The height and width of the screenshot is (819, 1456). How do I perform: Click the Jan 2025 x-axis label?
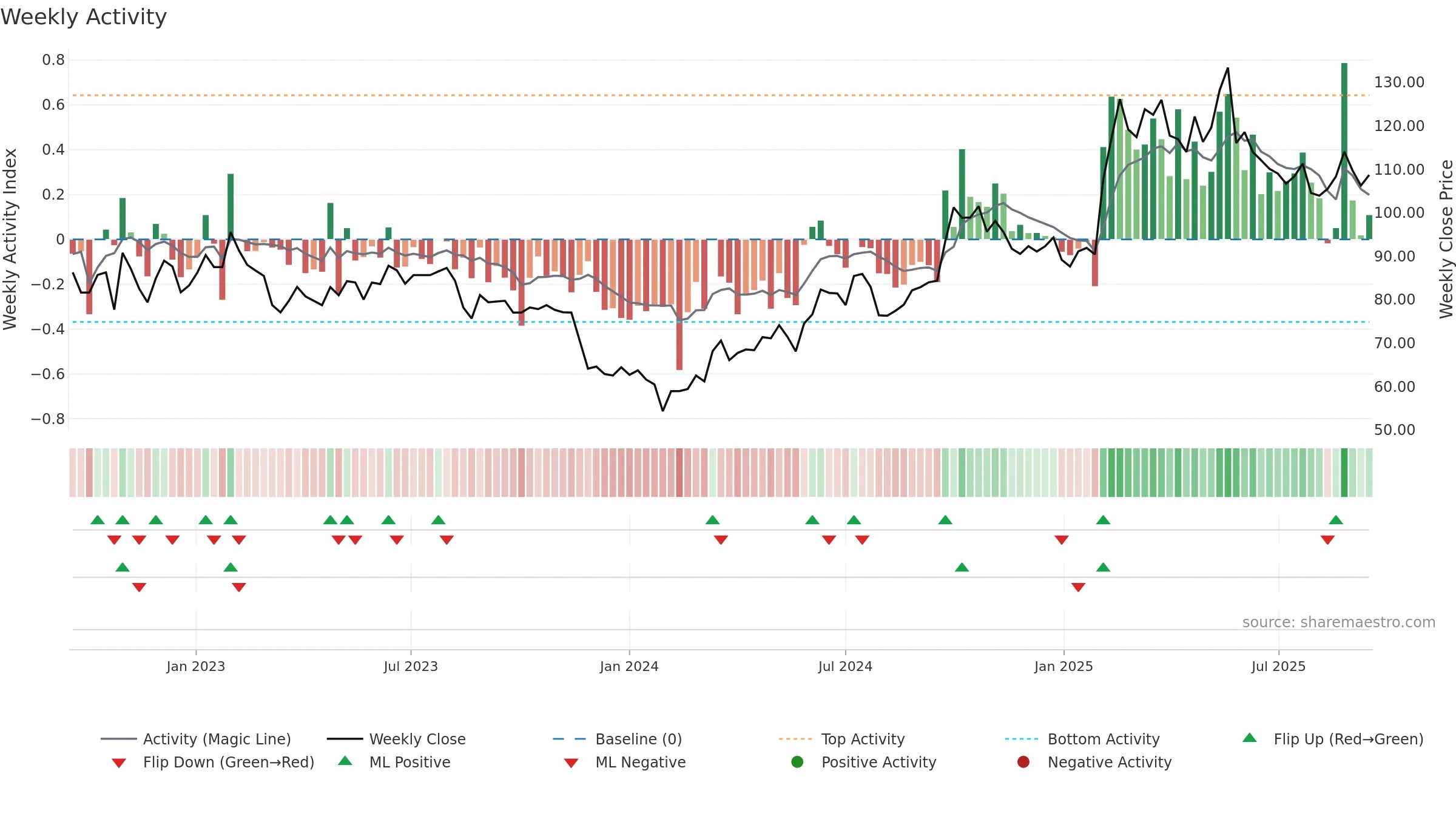pos(1063,666)
